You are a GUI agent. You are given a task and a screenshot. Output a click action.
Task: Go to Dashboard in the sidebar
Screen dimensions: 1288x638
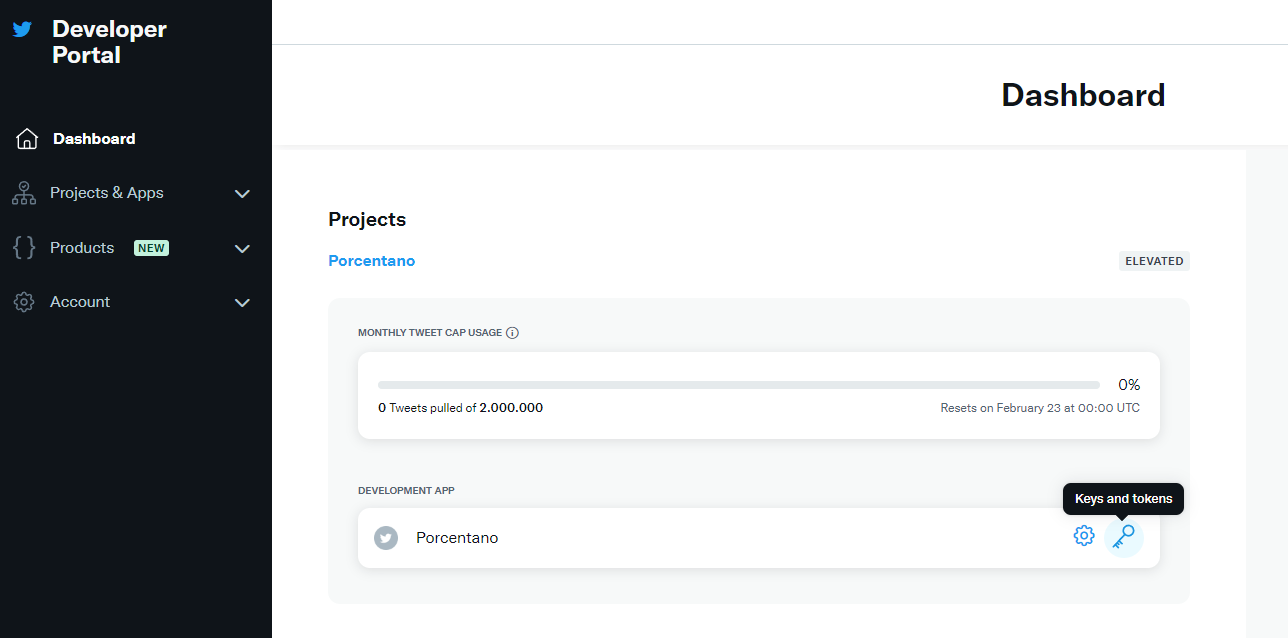pyautogui.click(x=94, y=139)
